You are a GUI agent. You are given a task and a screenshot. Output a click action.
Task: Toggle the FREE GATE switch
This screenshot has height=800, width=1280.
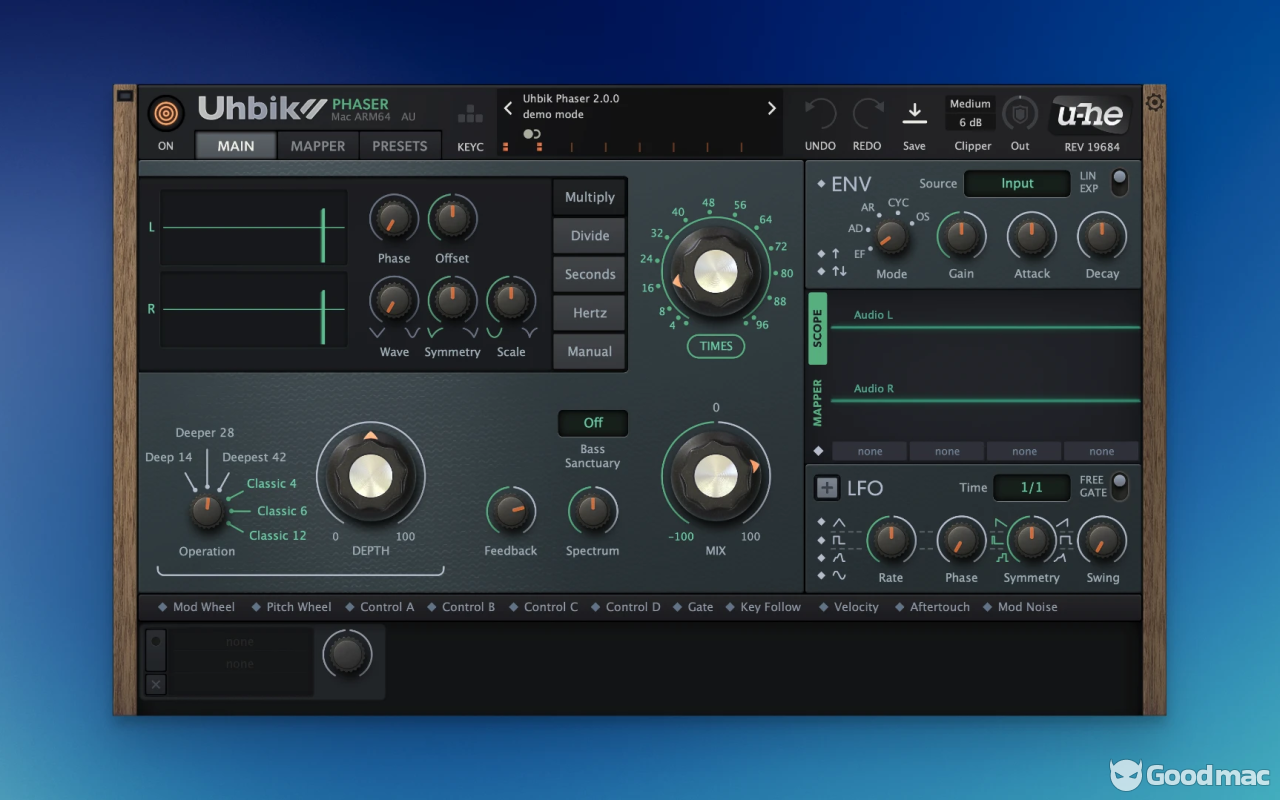[1119, 486]
